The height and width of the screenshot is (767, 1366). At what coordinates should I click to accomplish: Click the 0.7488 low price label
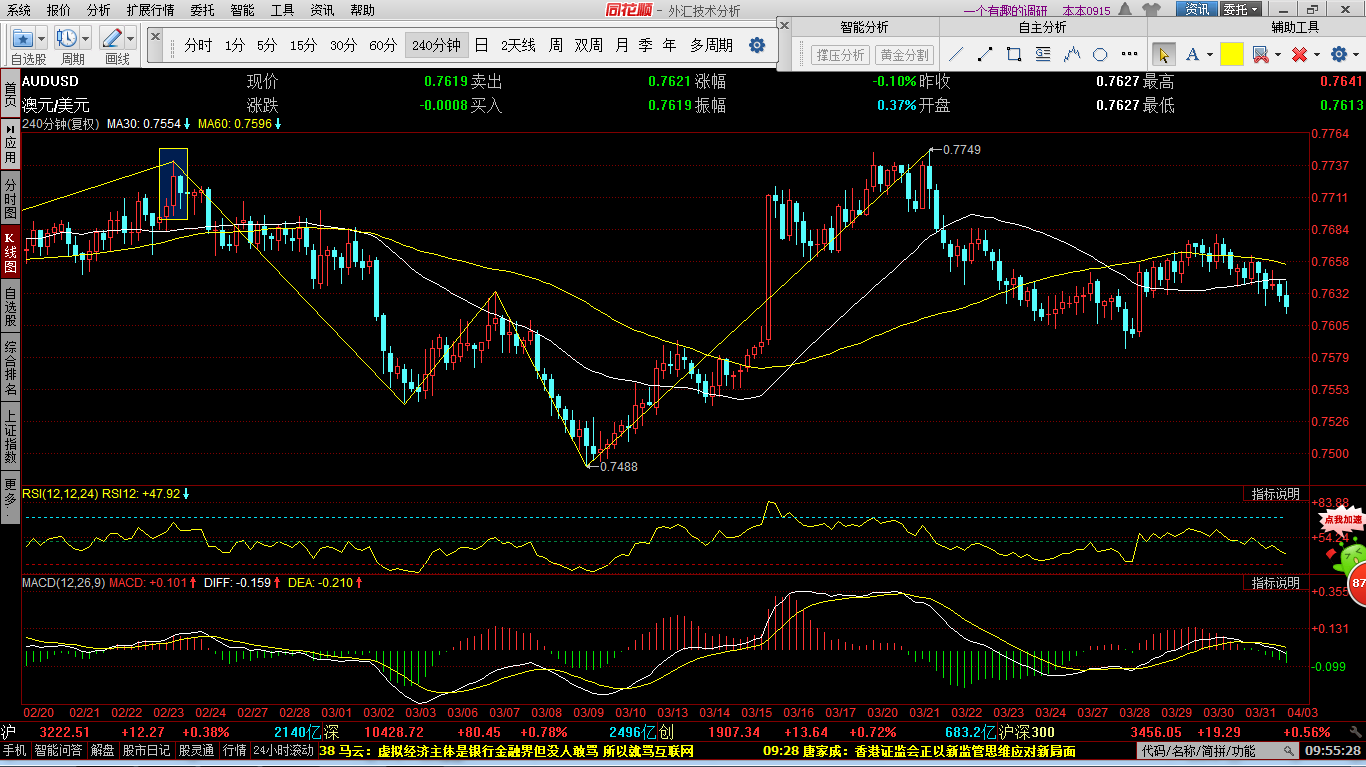618,466
